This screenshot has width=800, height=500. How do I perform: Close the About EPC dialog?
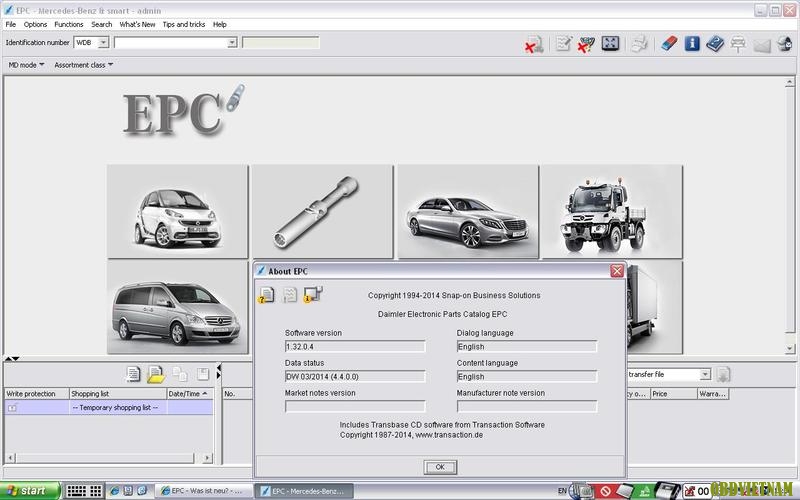[x=617, y=271]
